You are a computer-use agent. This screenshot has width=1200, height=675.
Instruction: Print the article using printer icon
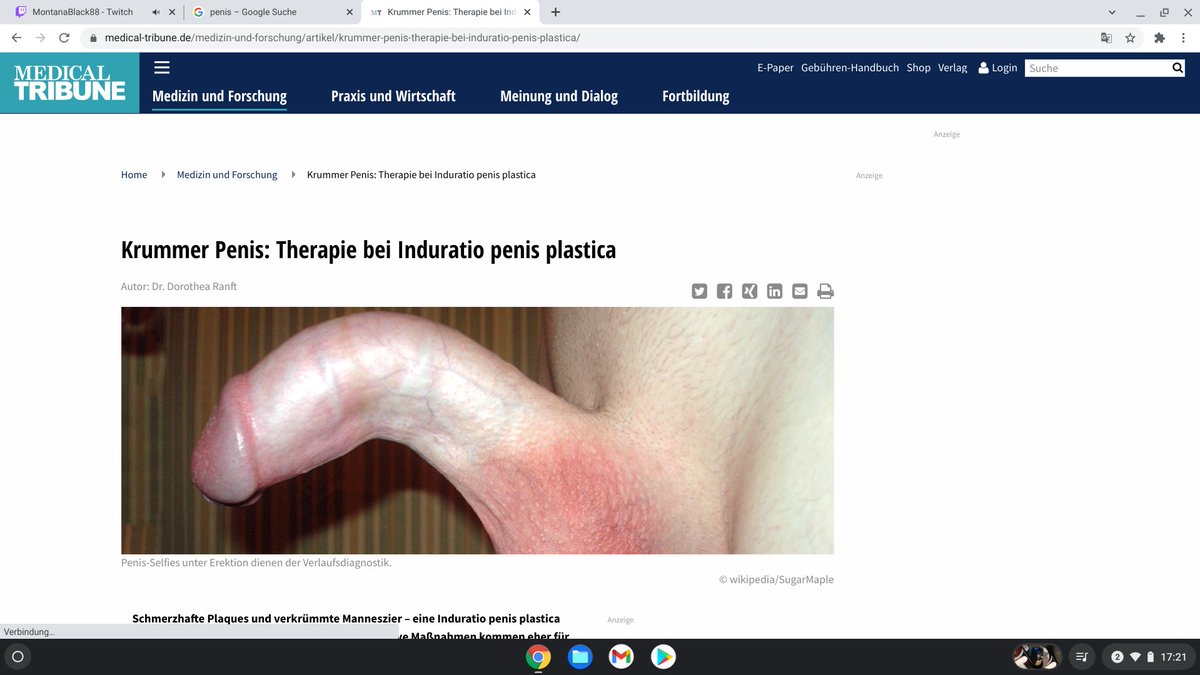pyautogui.click(x=825, y=291)
